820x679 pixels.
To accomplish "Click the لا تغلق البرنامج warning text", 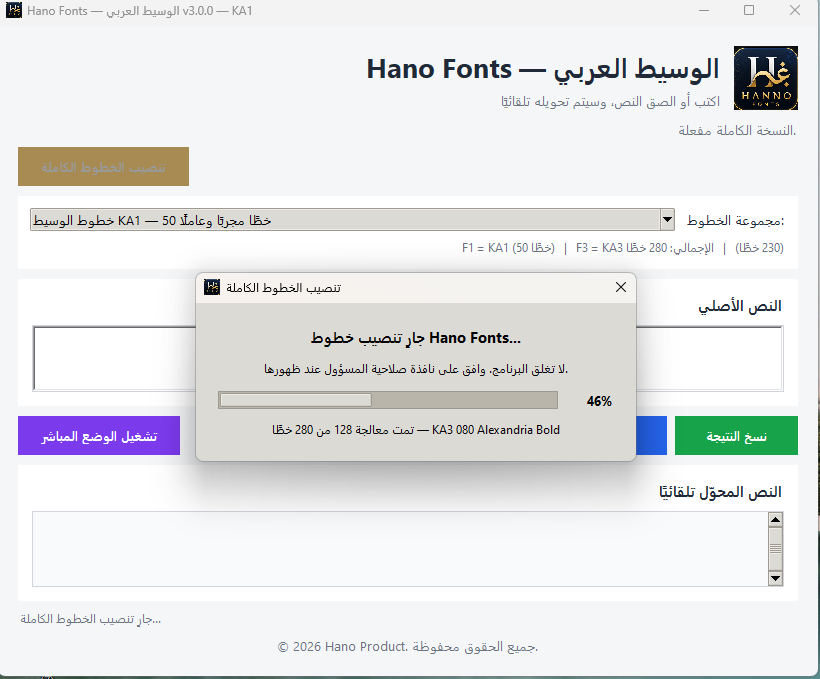I will [416, 369].
